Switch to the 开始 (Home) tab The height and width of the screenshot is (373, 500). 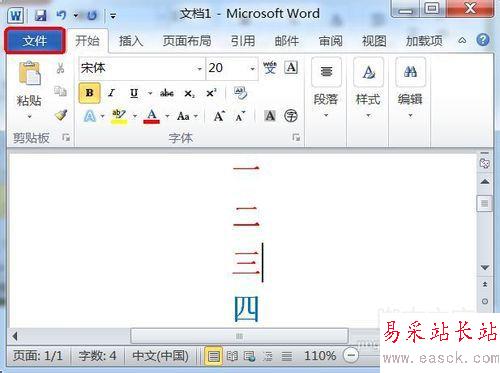tap(88, 41)
